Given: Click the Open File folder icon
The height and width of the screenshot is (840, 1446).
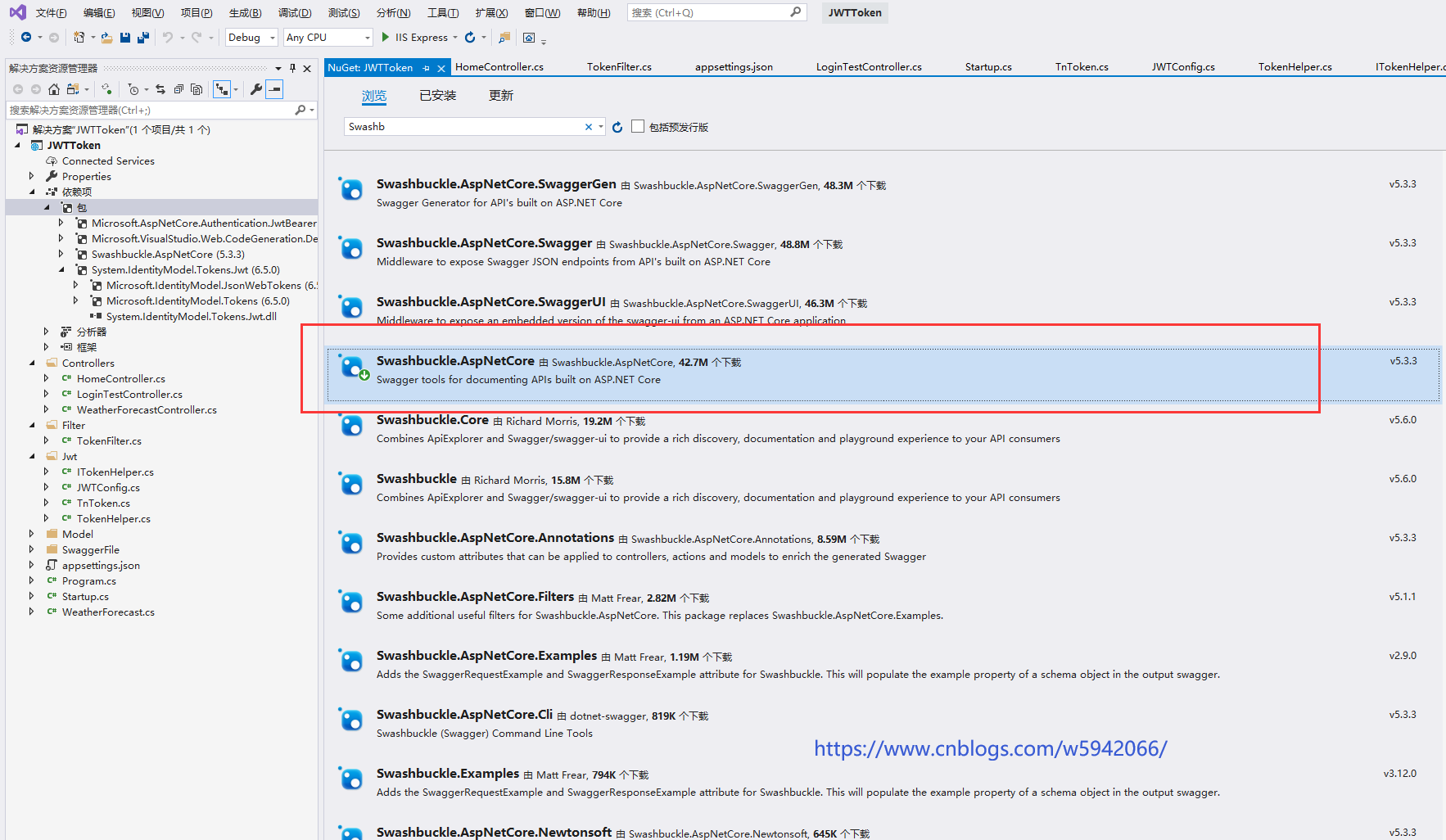Looking at the screenshot, I should 106,38.
